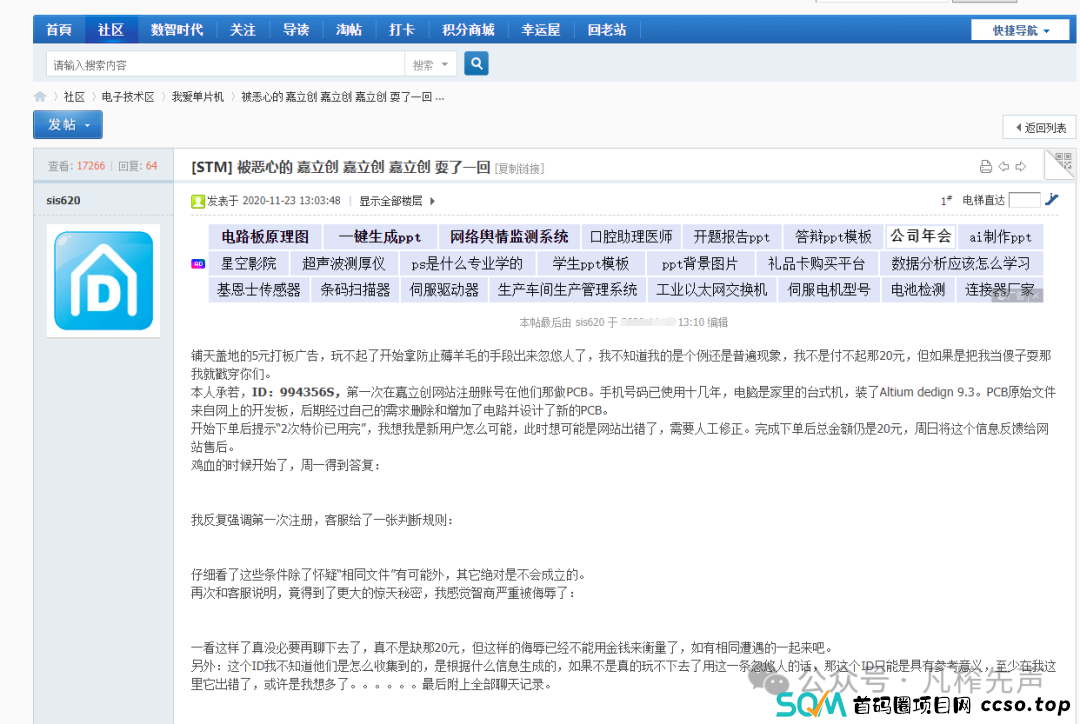Open the QR code share corner icon
Screen dimensions: 1080x724
pos(1066,158)
